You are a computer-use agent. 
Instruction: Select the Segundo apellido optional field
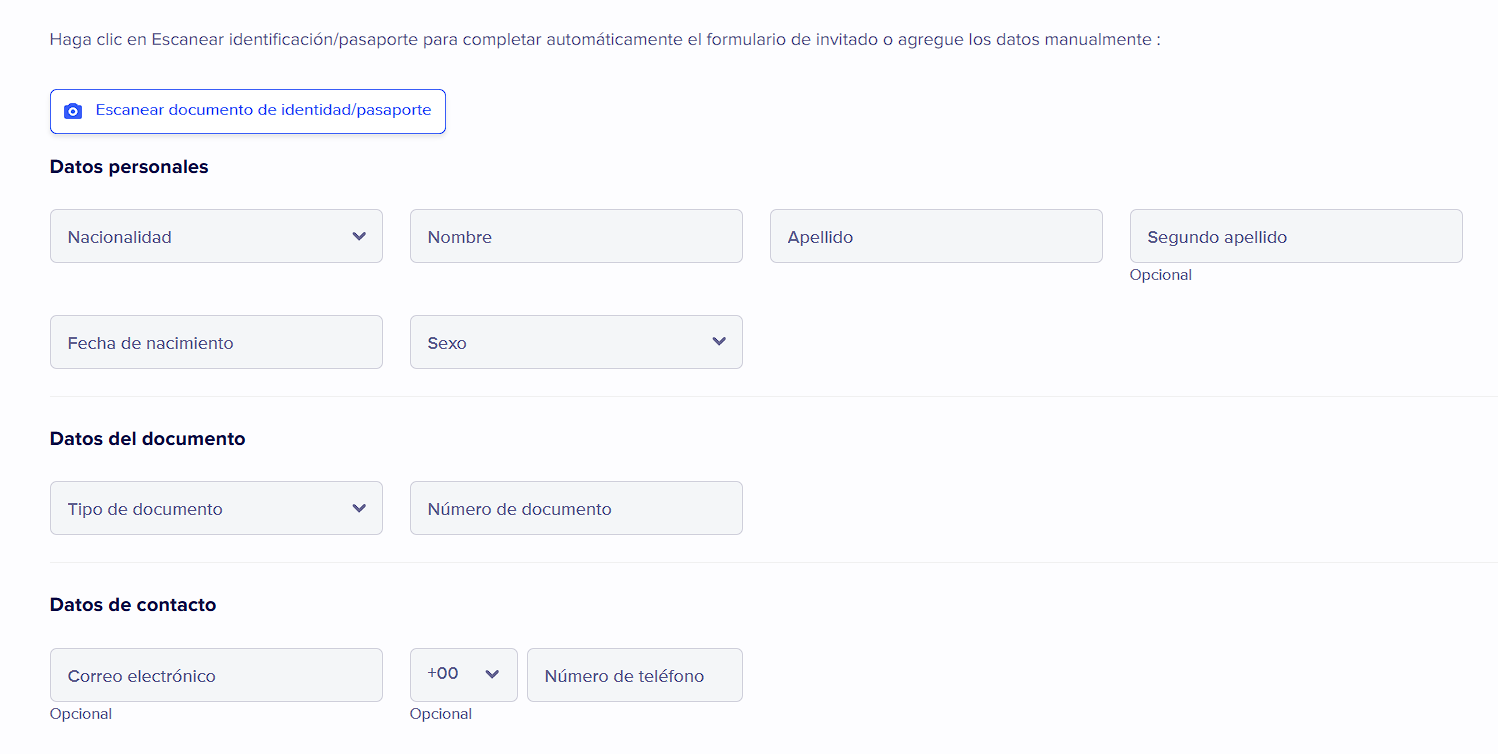click(x=1296, y=236)
